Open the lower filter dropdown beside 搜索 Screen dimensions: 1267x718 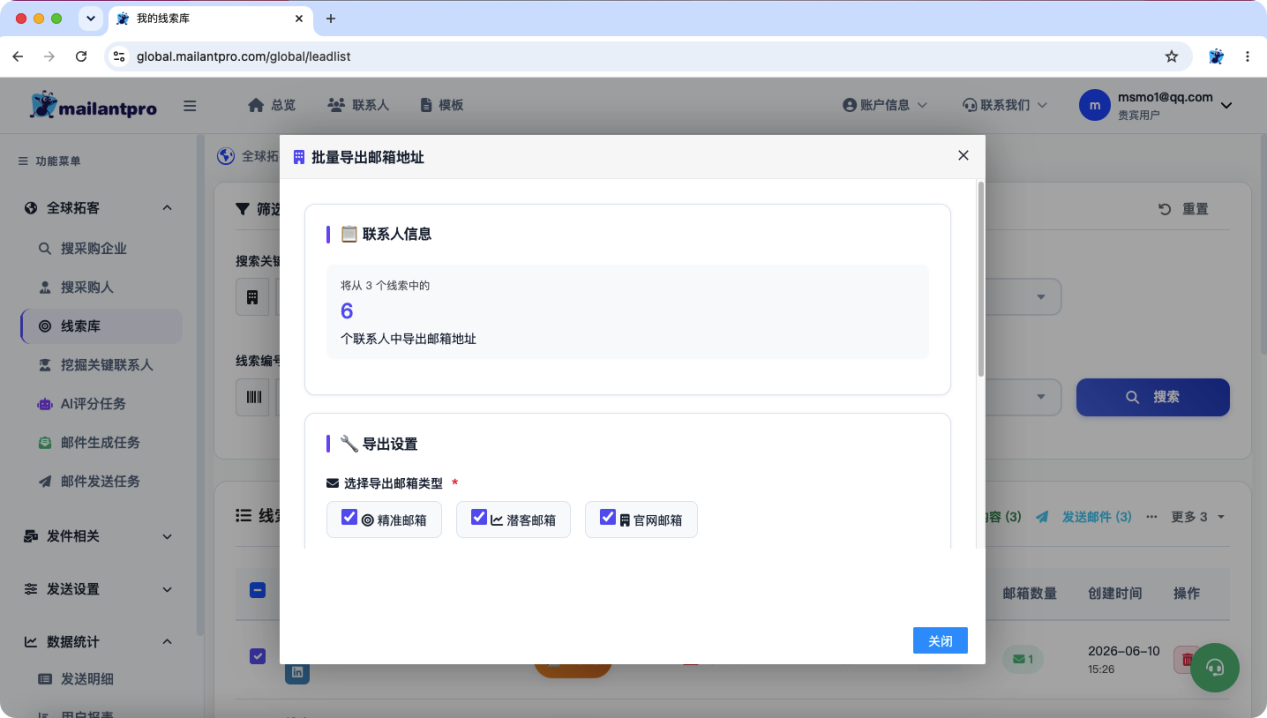(1041, 397)
